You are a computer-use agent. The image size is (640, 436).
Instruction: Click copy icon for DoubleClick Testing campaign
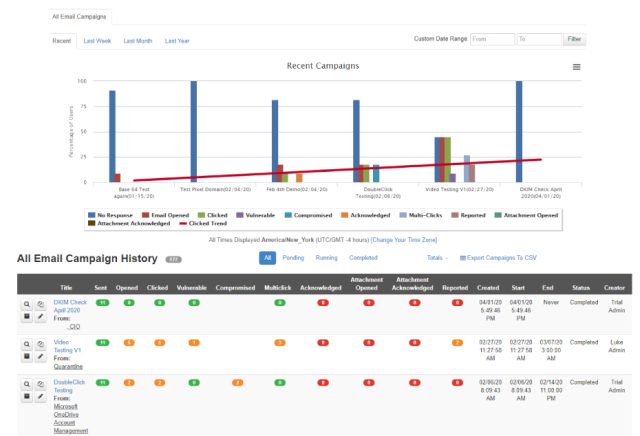[x=41, y=383]
